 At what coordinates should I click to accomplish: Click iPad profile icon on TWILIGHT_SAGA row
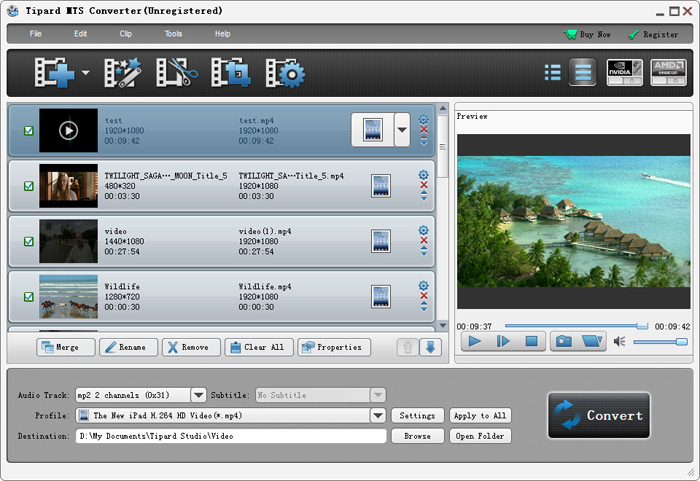pyautogui.click(x=381, y=186)
